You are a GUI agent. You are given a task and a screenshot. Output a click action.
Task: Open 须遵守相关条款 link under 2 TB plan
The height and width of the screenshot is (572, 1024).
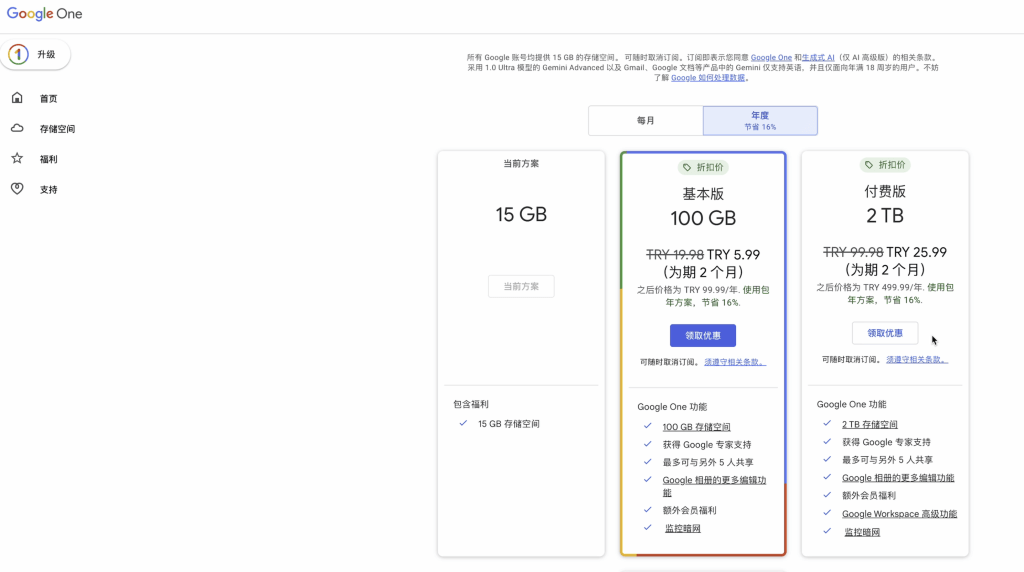(x=916, y=359)
